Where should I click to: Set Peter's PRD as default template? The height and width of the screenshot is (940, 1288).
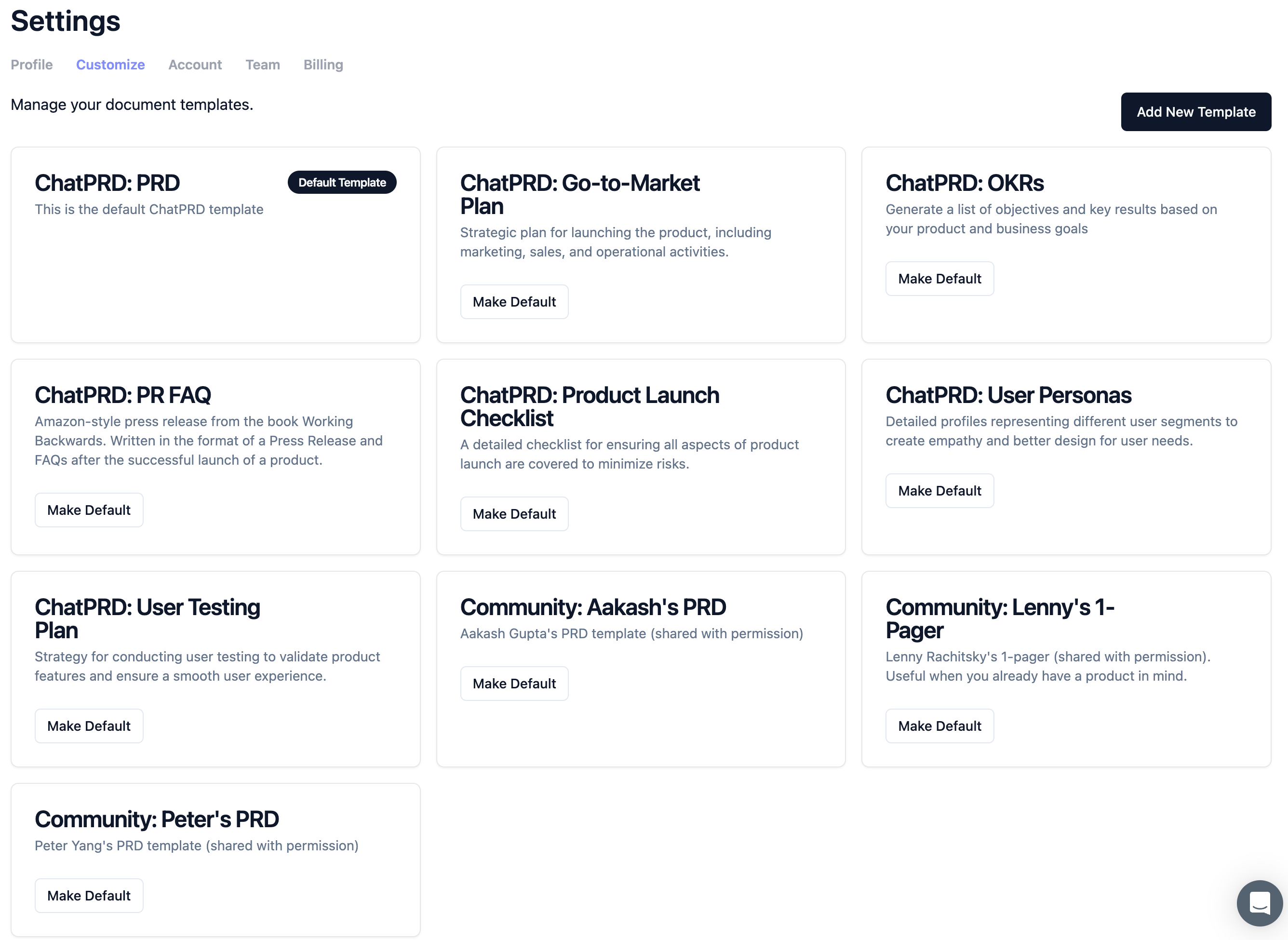(89, 896)
